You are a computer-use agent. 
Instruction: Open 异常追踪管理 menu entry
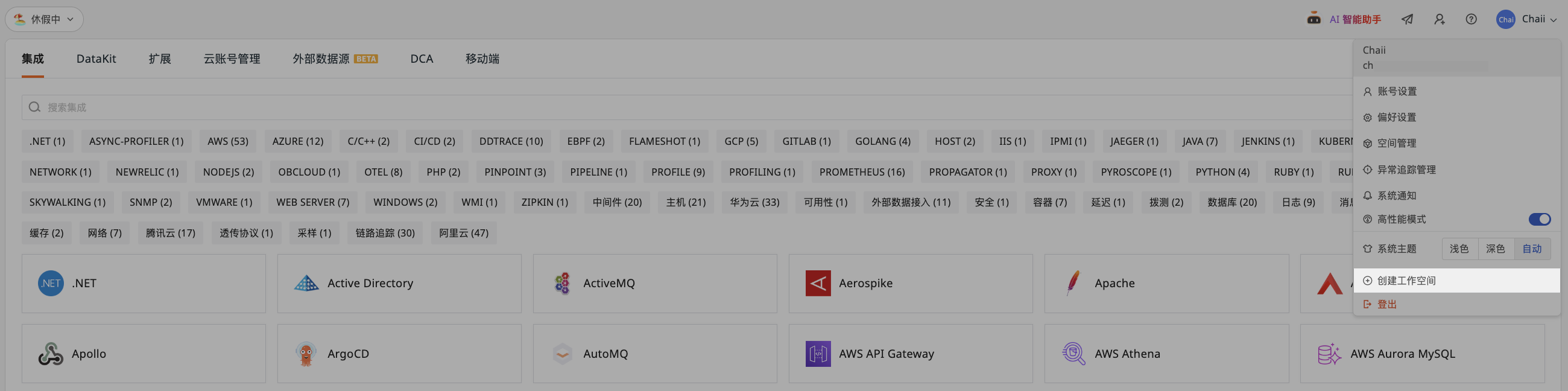pyautogui.click(x=1456, y=170)
